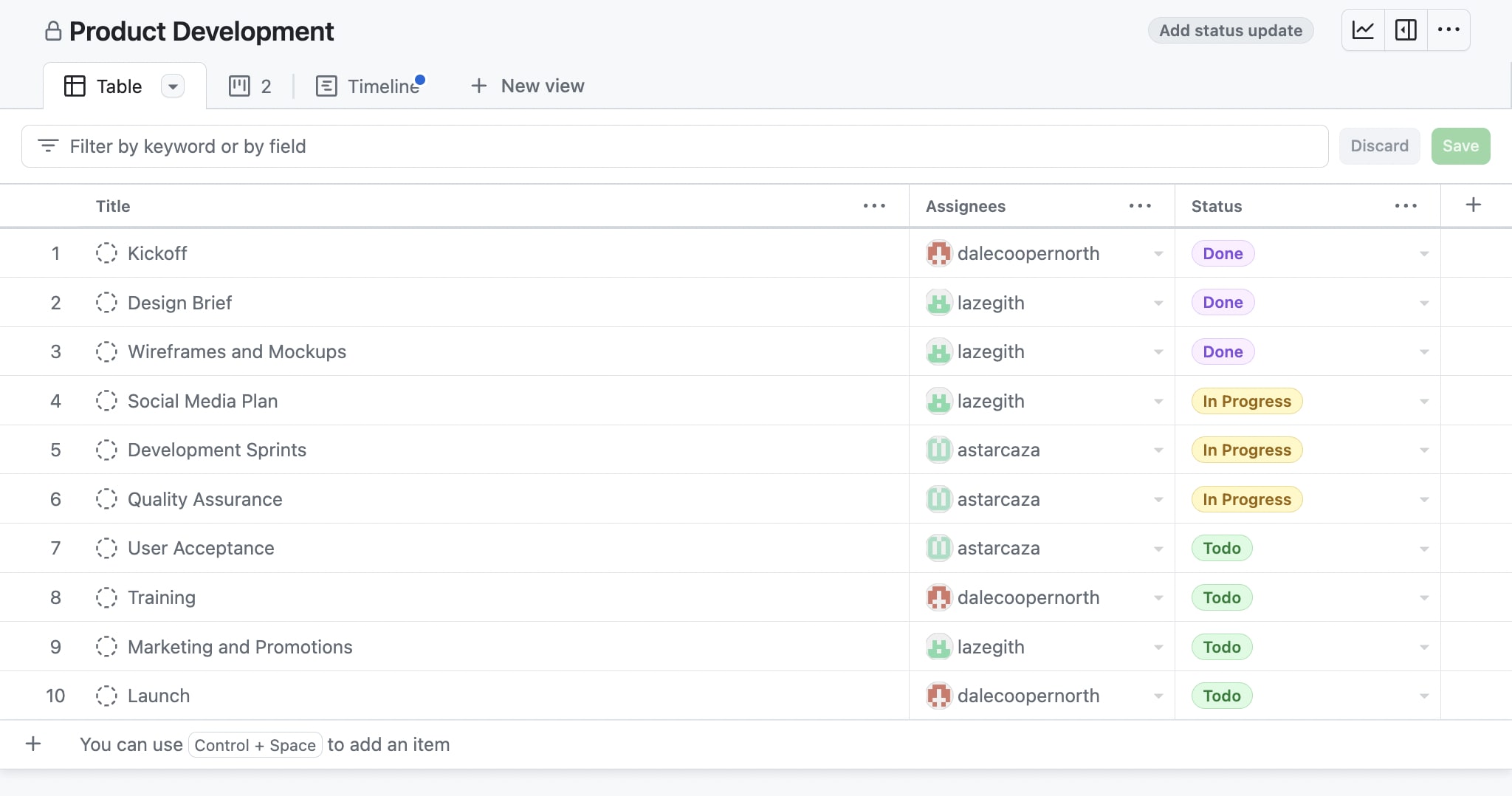Click the Title column header
This screenshot has width=1512, height=796.
pyautogui.click(x=113, y=206)
